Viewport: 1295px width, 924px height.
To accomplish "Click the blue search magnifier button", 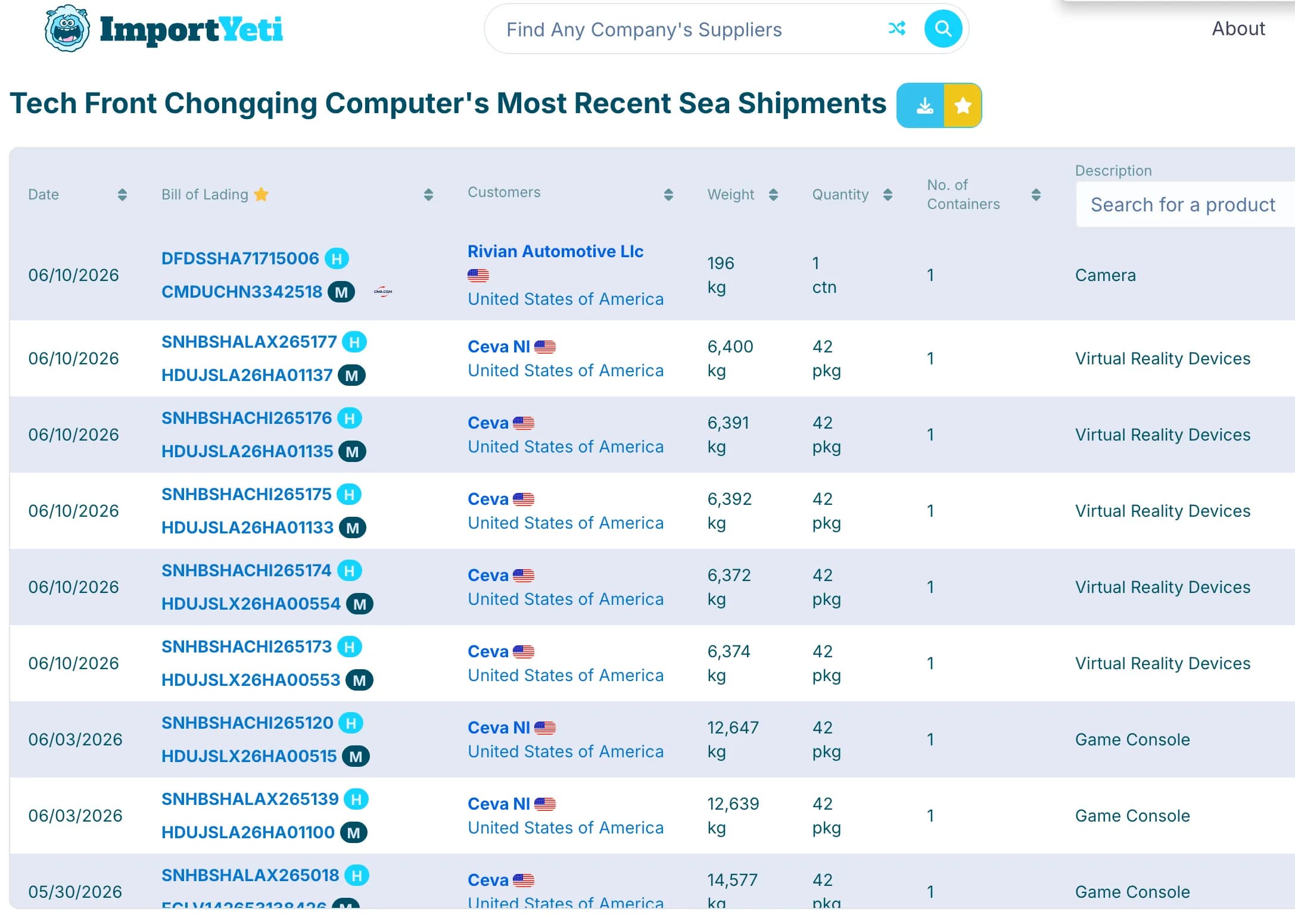I will point(943,29).
